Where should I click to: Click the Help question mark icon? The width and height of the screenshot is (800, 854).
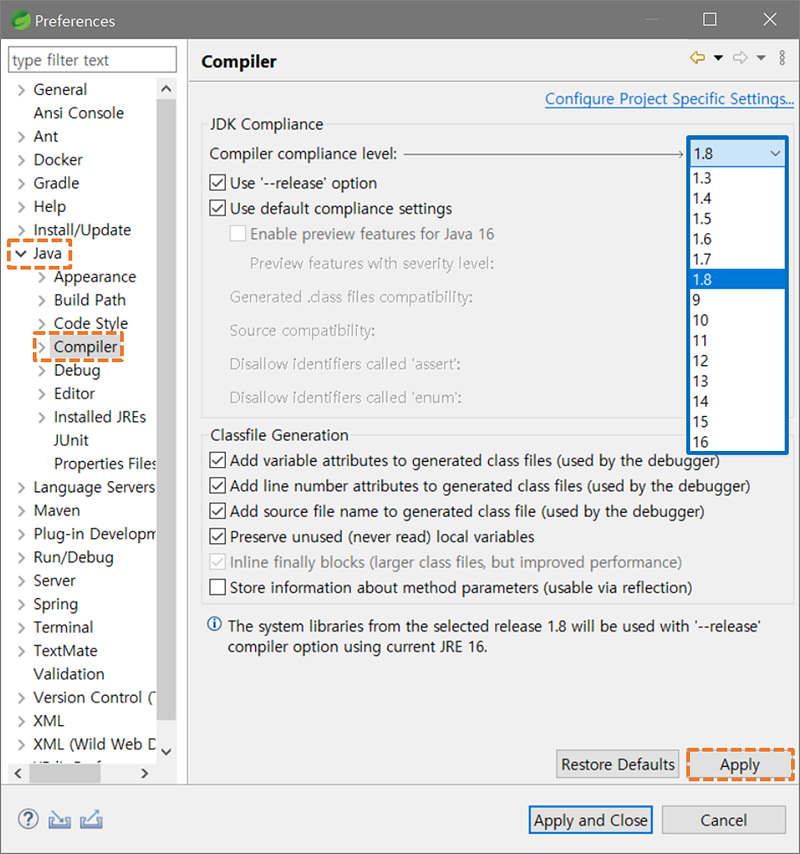[x=28, y=819]
